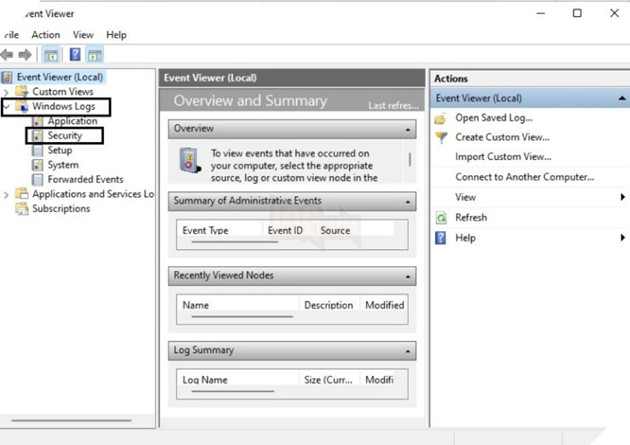Select the Security log in tree
630x445 pixels.
coord(64,135)
